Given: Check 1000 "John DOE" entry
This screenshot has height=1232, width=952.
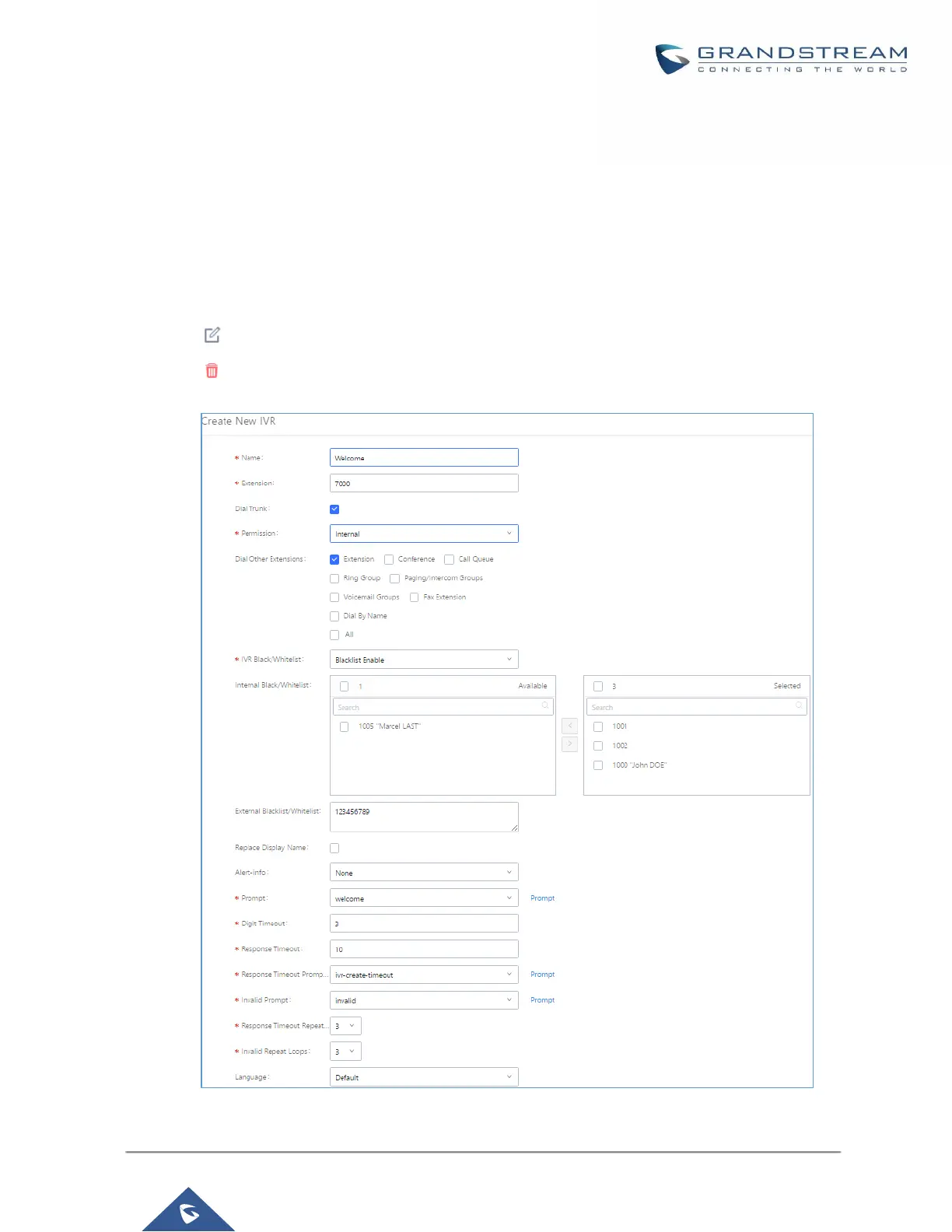Looking at the screenshot, I should 598,765.
